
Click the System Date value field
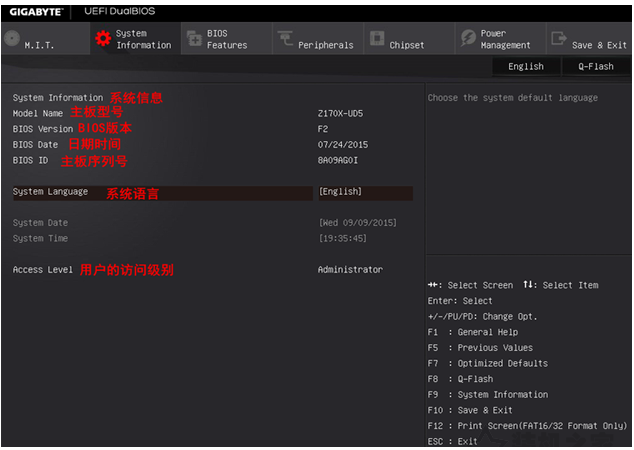(358, 223)
